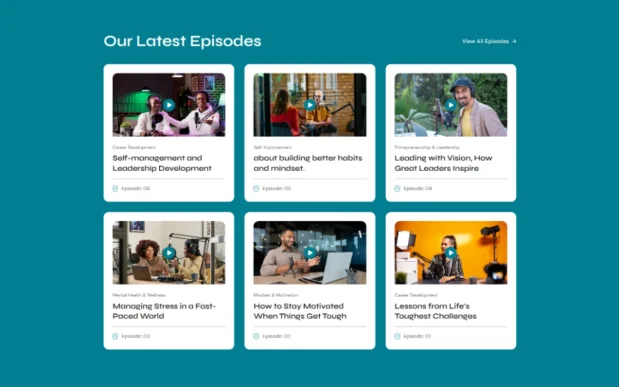The image size is (619, 387).
Task: Play the building better habits episode video
Action: pyautogui.click(x=310, y=105)
